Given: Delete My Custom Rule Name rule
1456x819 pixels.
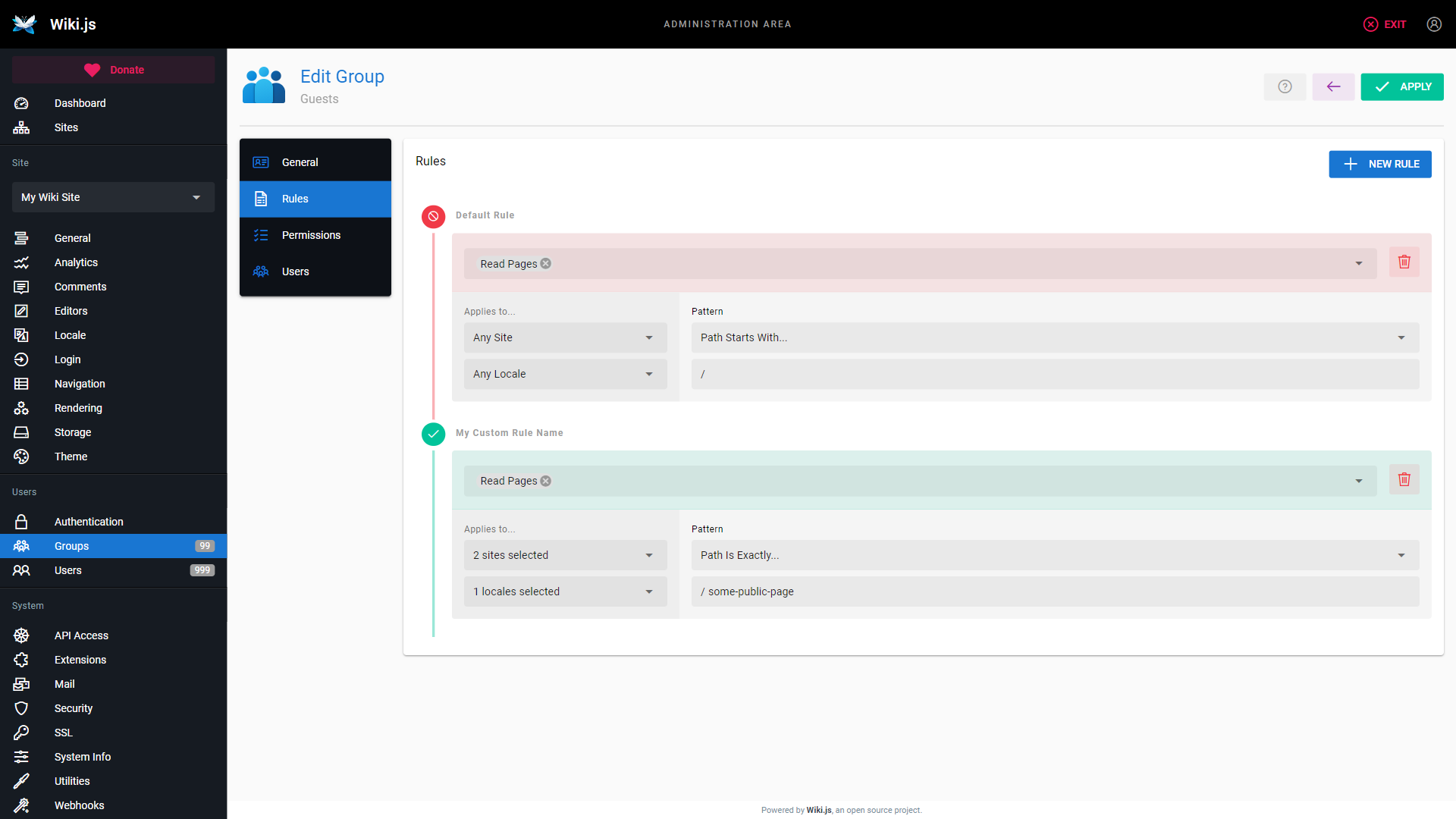Looking at the screenshot, I should click(1404, 479).
